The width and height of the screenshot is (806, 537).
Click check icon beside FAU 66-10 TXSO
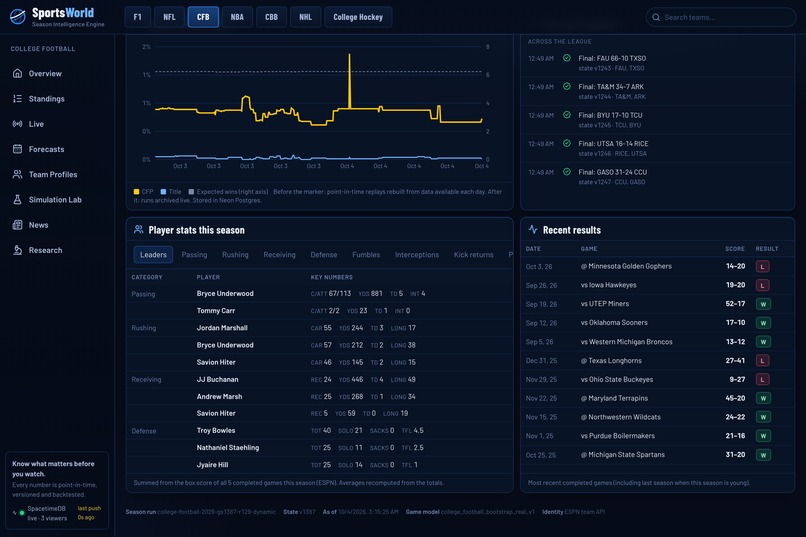(566, 58)
